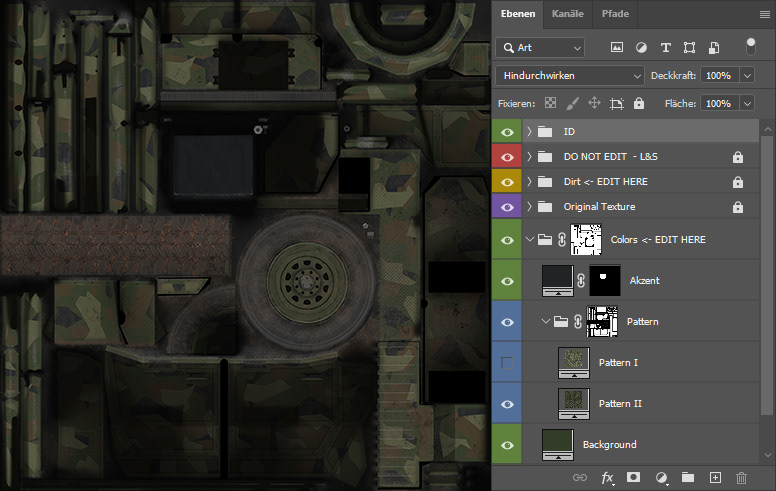Filter for shape layers icon
This screenshot has width=776, height=491.
tap(689, 48)
